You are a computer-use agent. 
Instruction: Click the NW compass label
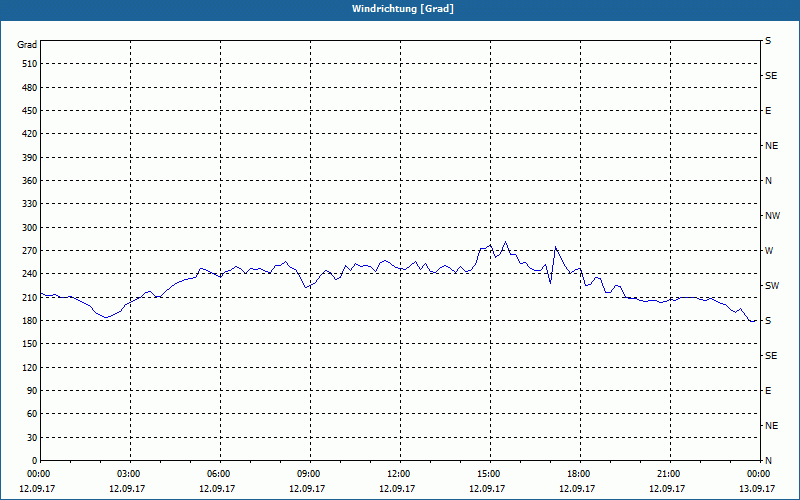772,216
